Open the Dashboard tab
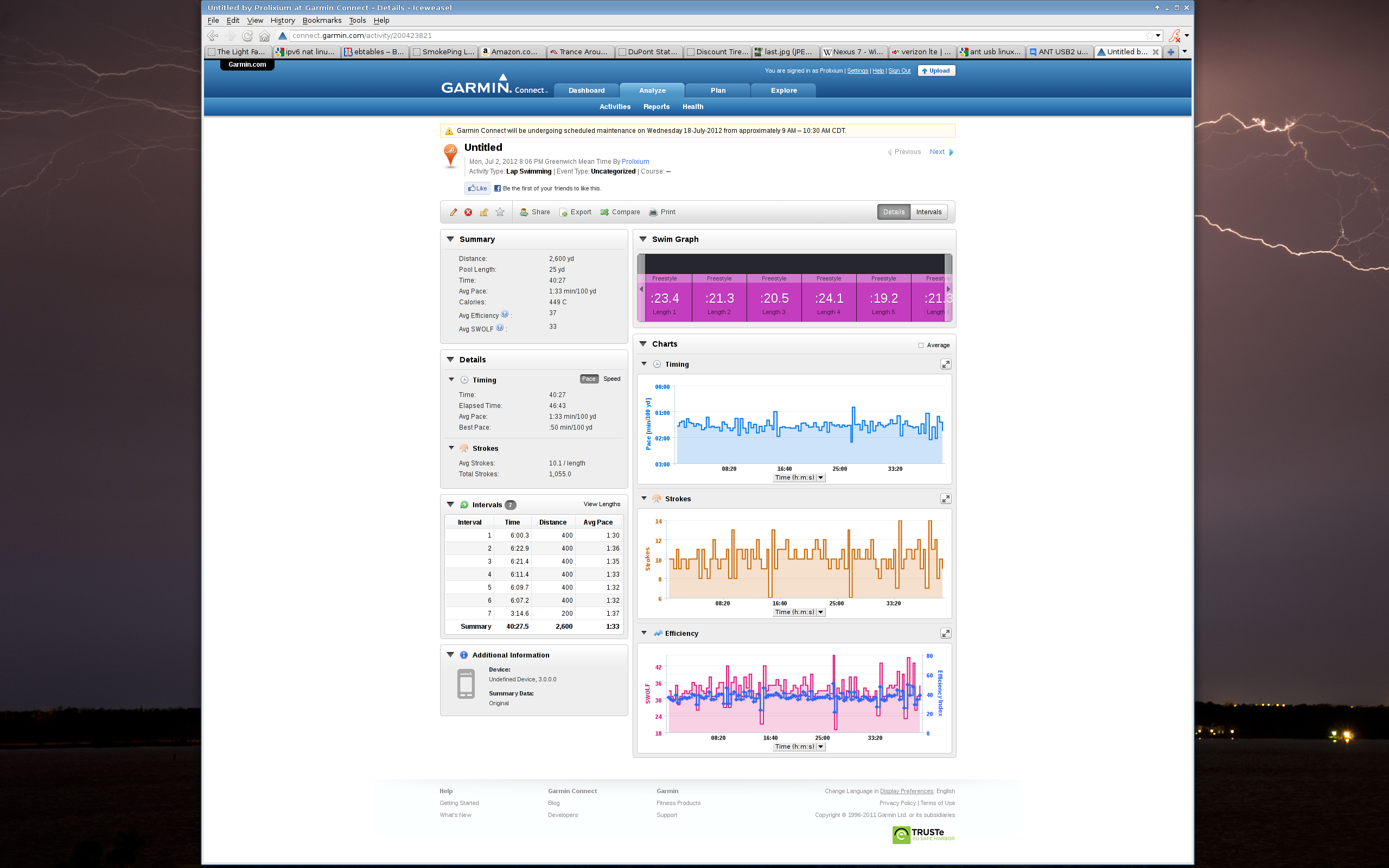 [587, 91]
